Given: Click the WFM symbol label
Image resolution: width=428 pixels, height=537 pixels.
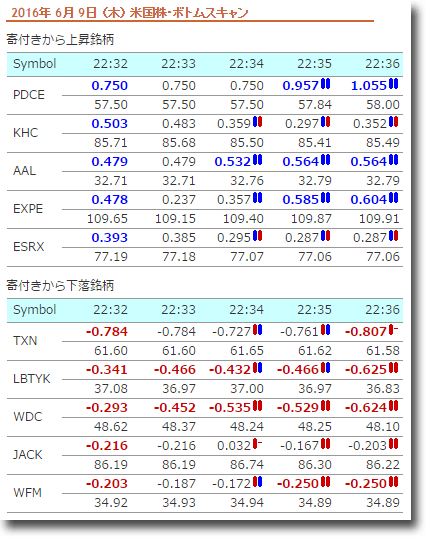Looking at the screenshot, I should (27, 493).
